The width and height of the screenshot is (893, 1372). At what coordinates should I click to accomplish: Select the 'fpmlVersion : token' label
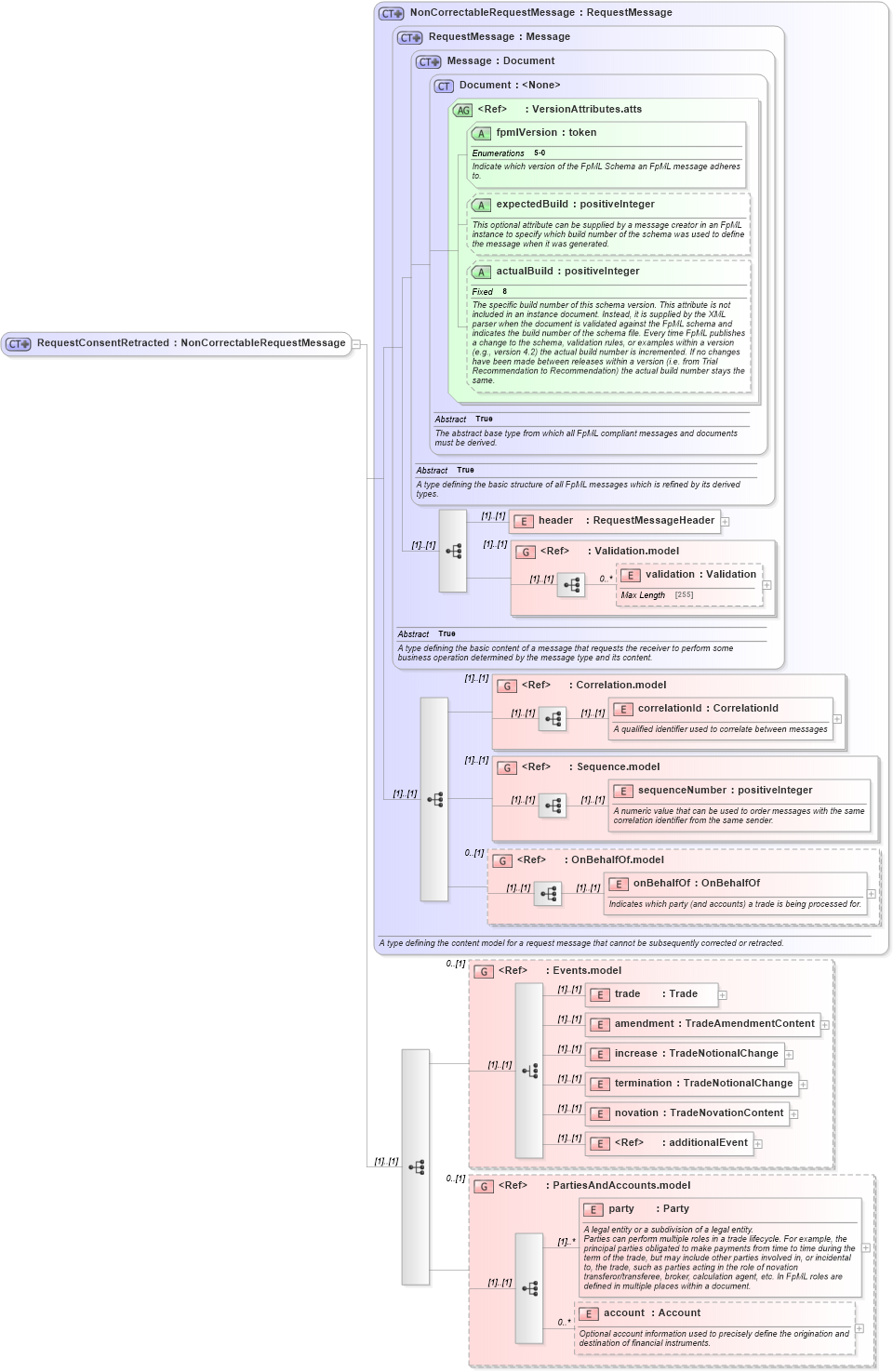click(546, 133)
